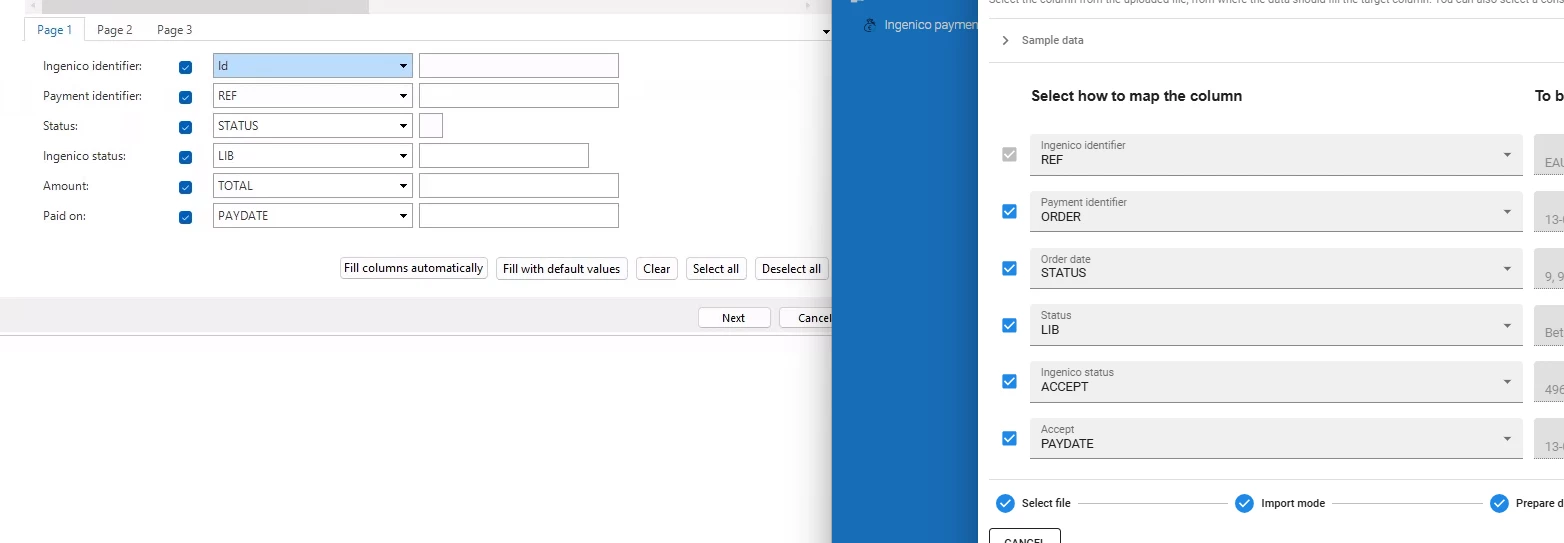The image size is (1564, 543).
Task: Toggle the greyed Ingenico identifier REF checkbox
Action: coord(1009,155)
